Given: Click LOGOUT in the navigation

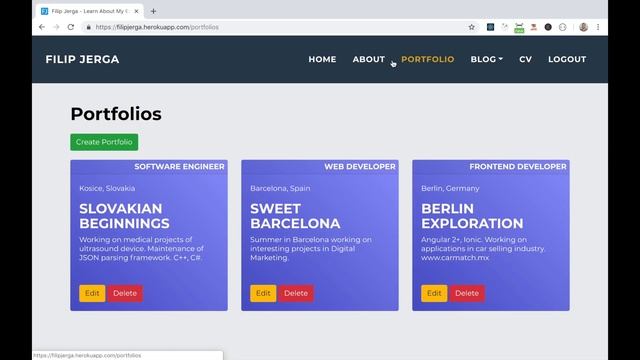Looking at the screenshot, I should [x=567, y=59].
